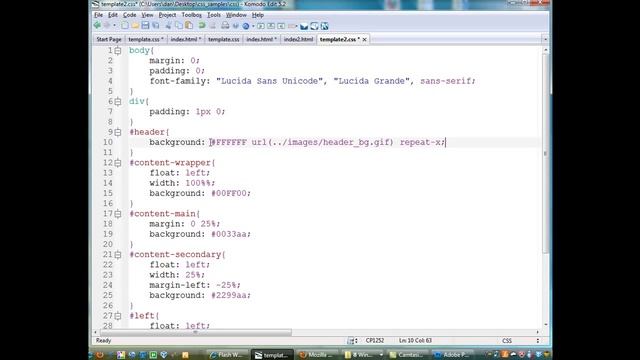Copy selection using the Copy icon
Image resolution: width=640 pixels, height=360 pixels.
point(179,26)
